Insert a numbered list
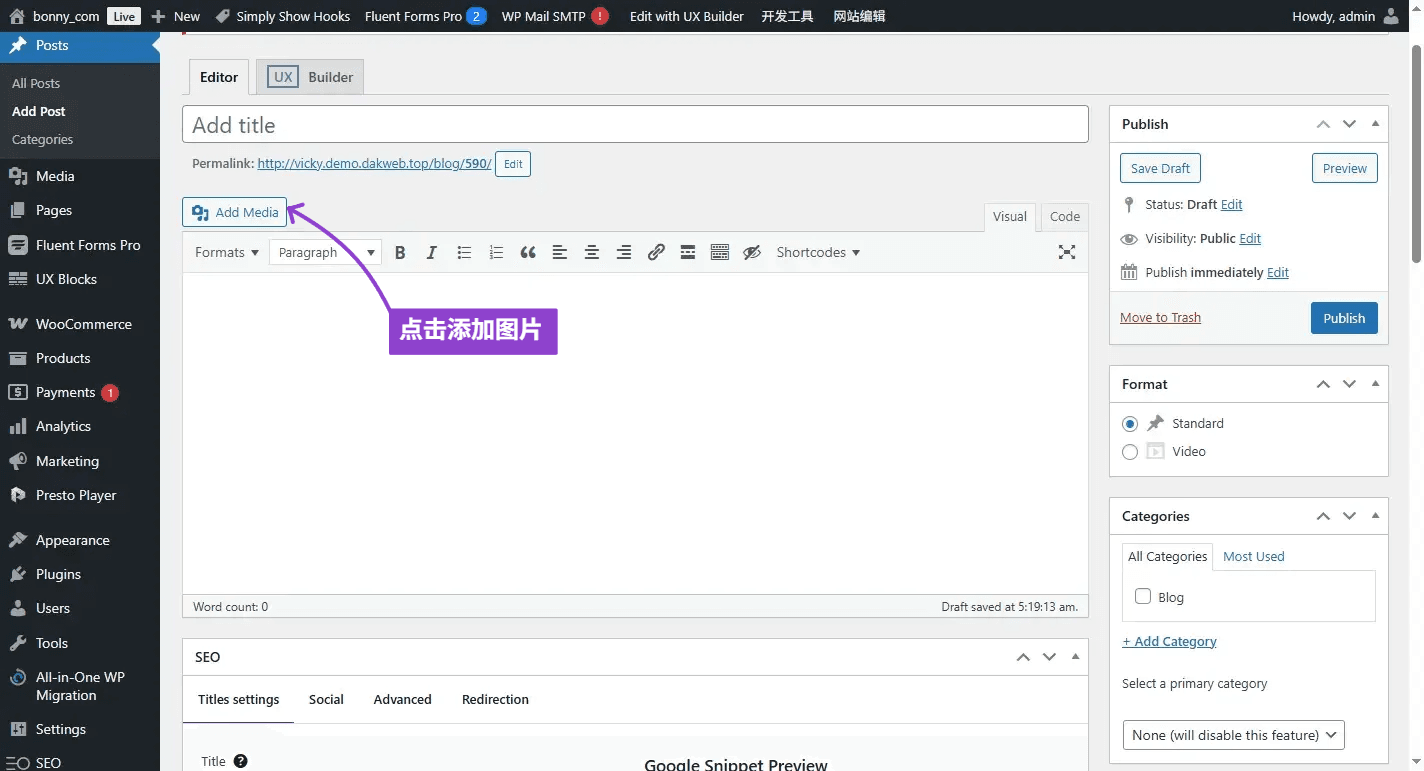 (x=496, y=253)
